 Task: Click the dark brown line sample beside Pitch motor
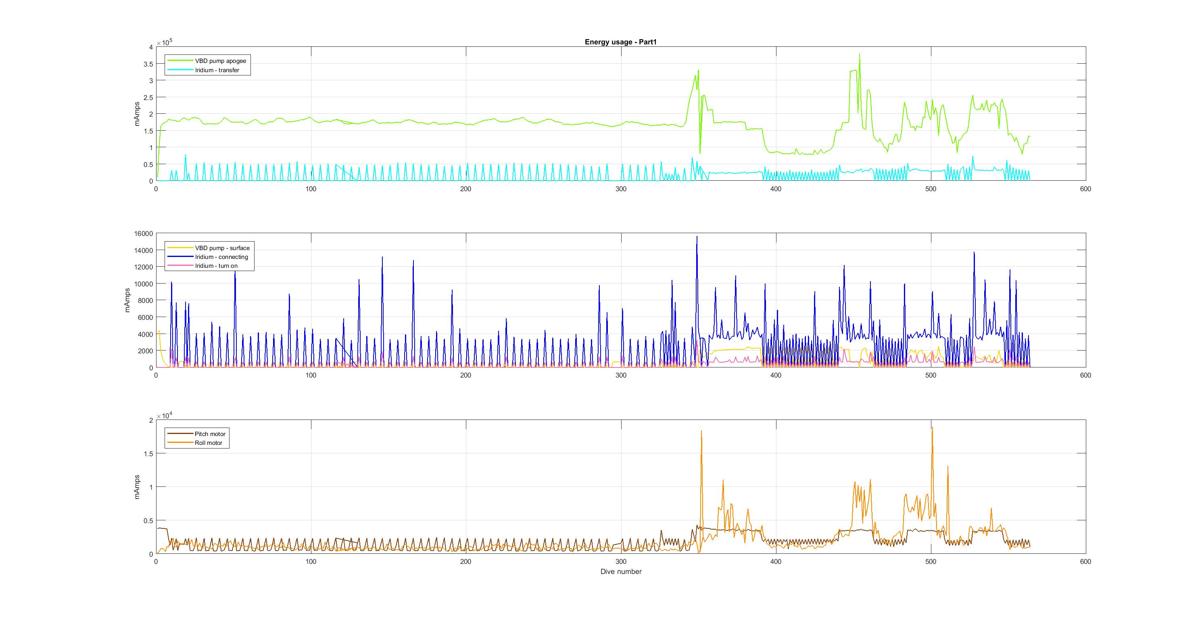(x=180, y=433)
